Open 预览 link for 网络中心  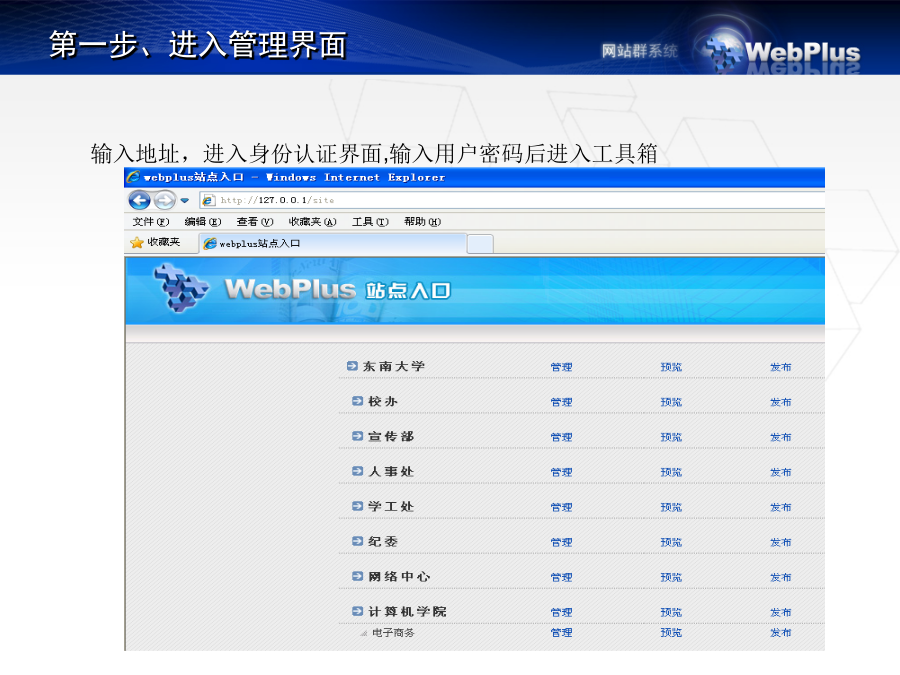coord(671,577)
